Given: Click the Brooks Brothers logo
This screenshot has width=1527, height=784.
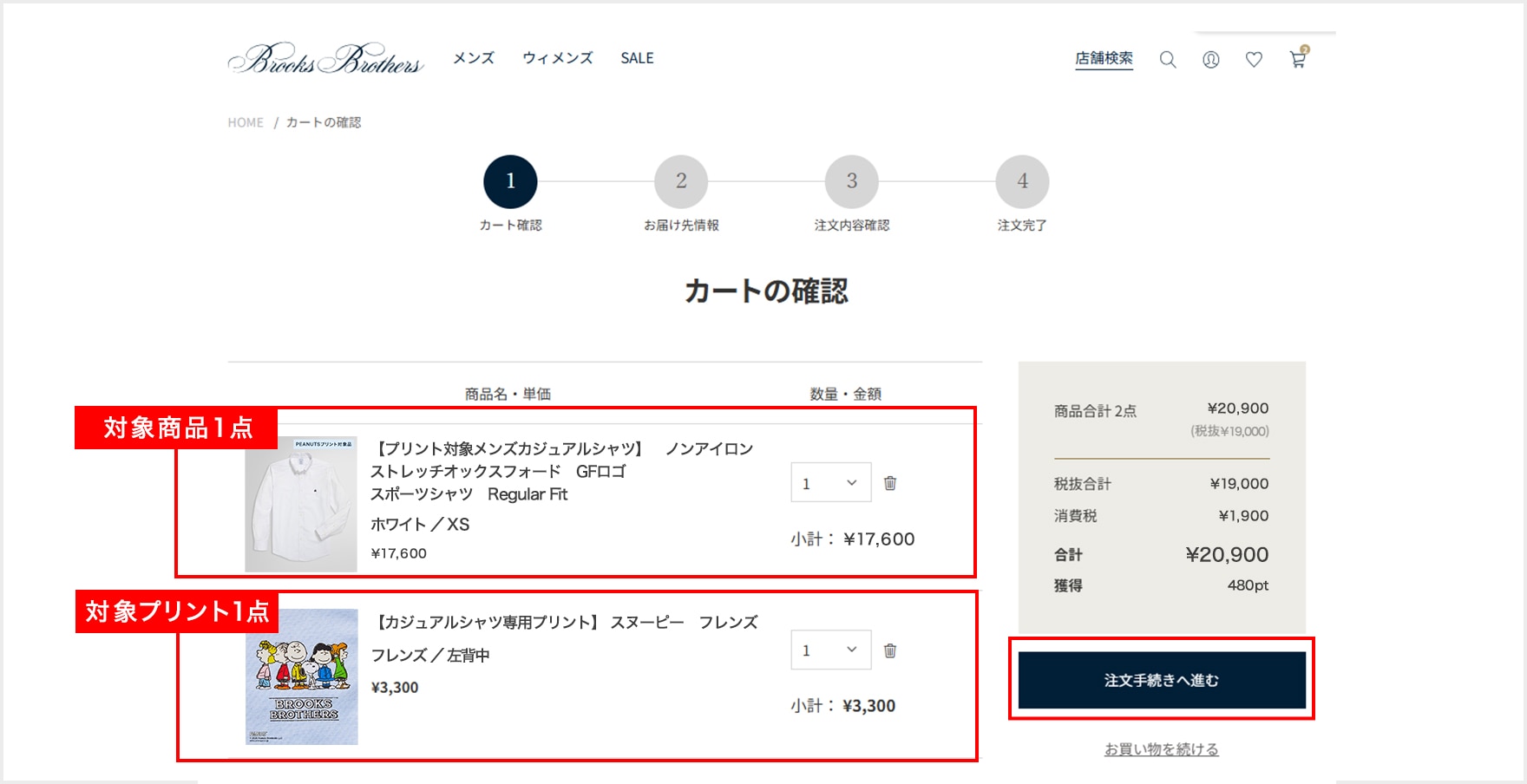Looking at the screenshot, I should [x=325, y=59].
